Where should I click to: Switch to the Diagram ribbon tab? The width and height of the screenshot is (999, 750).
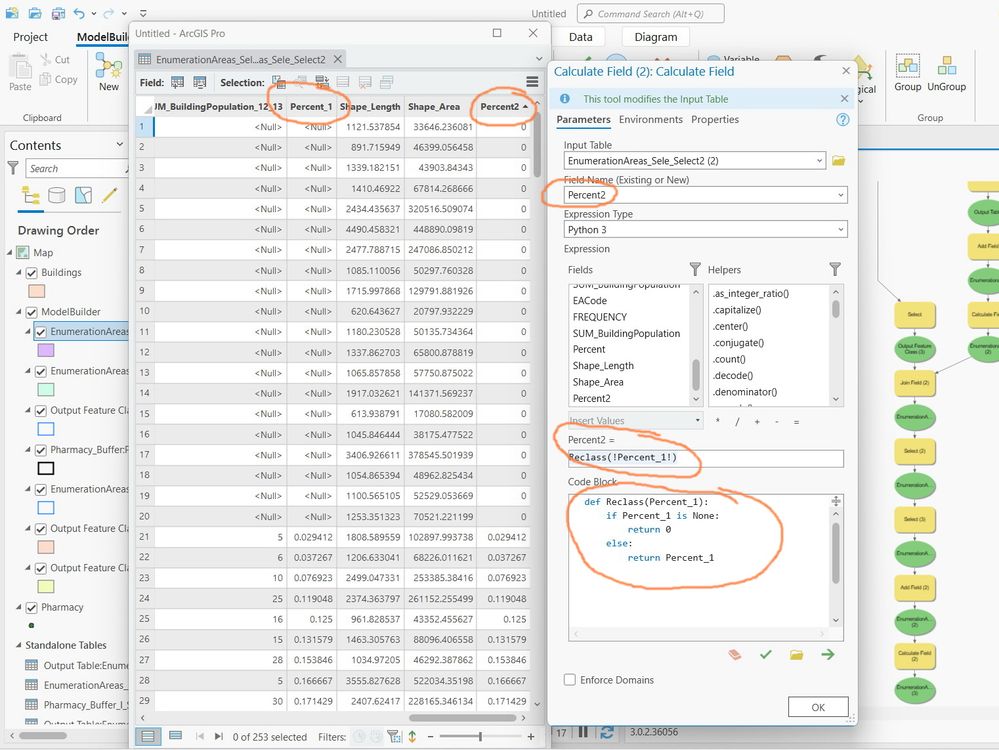656,37
